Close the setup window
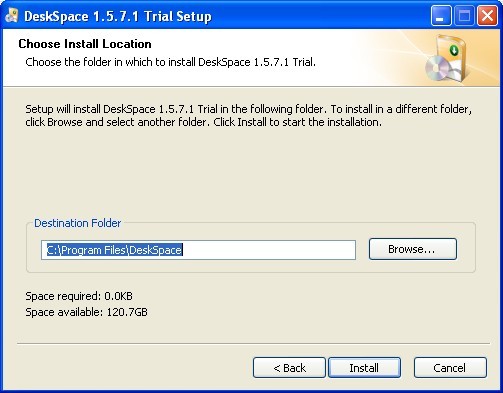The width and height of the screenshot is (503, 393). (487, 15)
